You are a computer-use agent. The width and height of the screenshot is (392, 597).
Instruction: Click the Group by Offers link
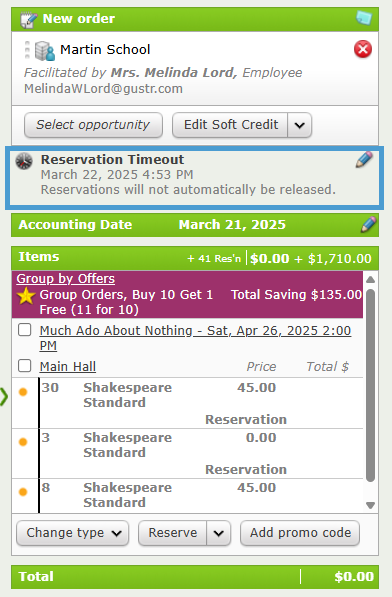65,279
